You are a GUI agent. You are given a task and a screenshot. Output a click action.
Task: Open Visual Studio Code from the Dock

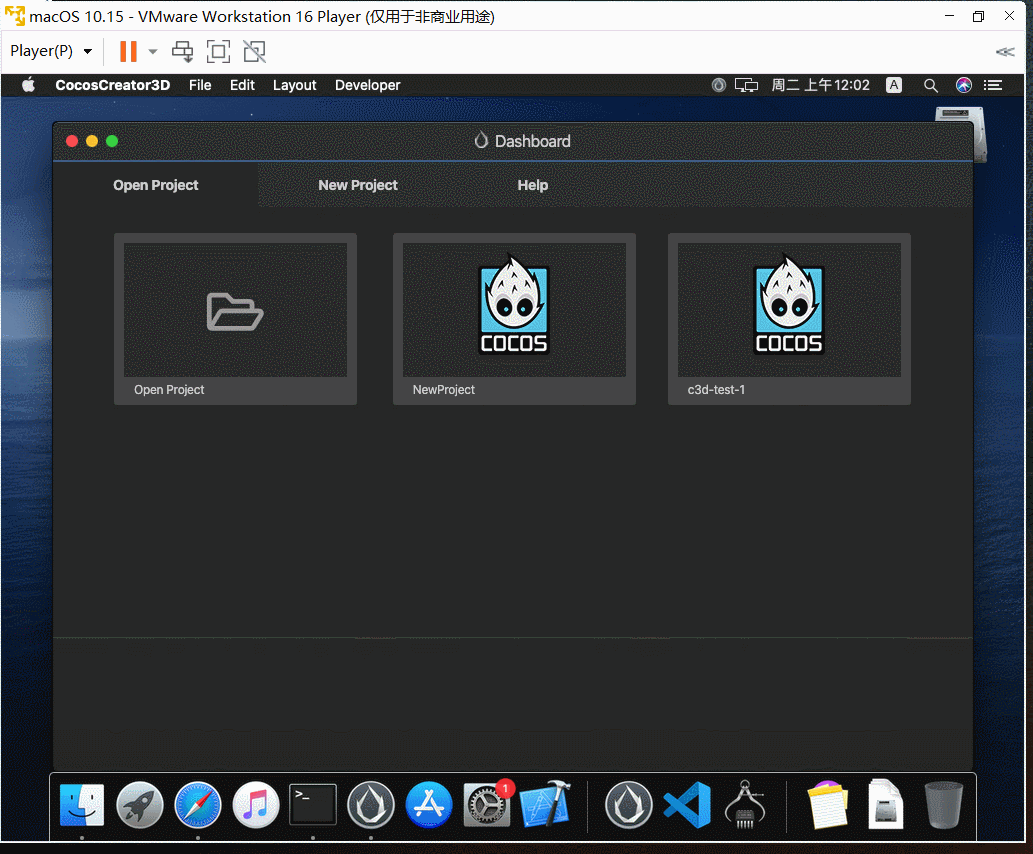click(687, 805)
